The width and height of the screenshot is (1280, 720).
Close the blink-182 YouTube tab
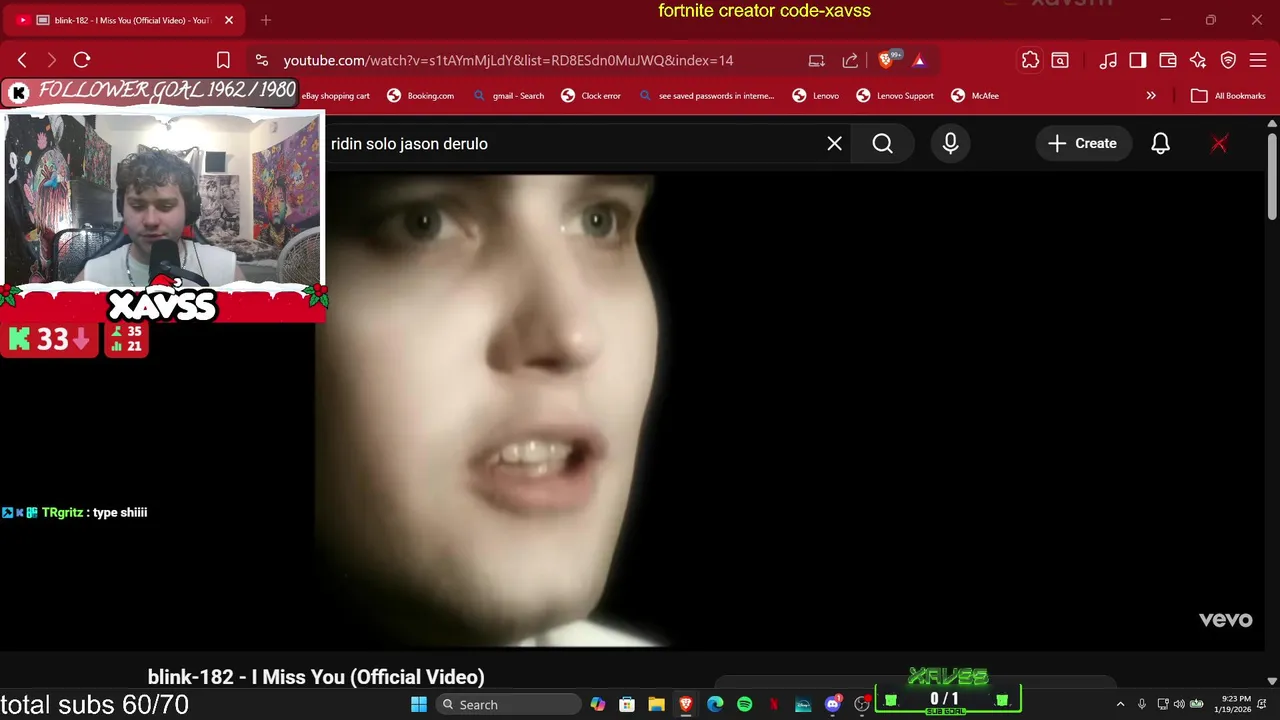click(228, 20)
